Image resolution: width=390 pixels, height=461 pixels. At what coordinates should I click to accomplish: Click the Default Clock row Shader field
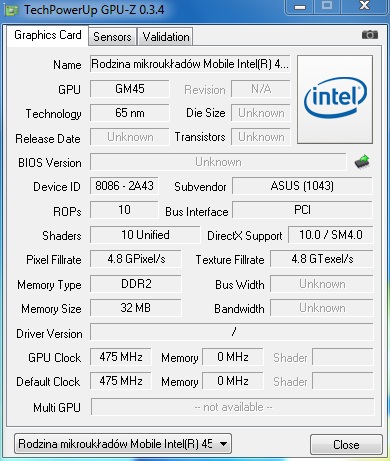[343, 381]
